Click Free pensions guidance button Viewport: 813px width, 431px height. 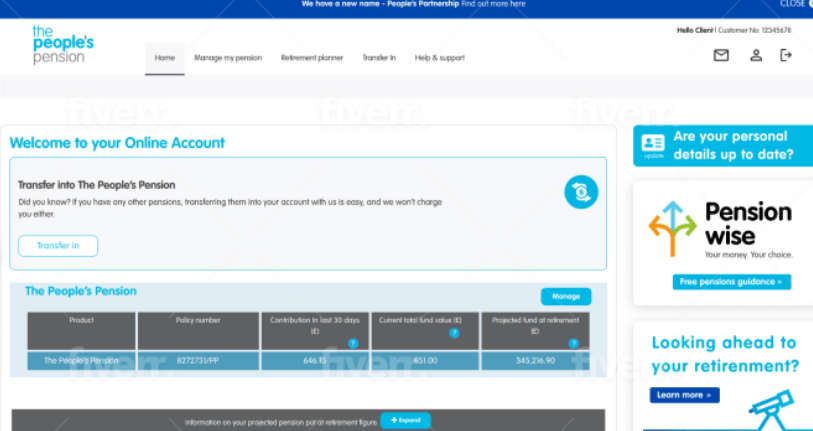click(732, 282)
